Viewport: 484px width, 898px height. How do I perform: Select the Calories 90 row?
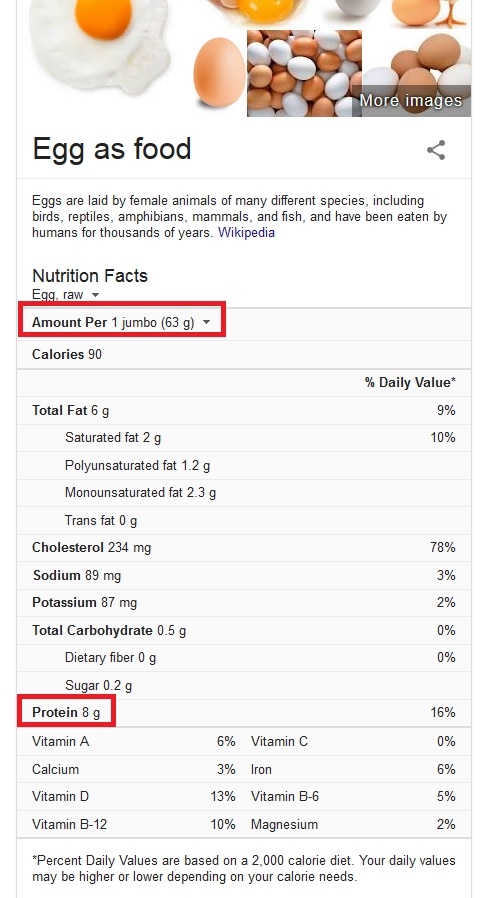(x=244, y=355)
